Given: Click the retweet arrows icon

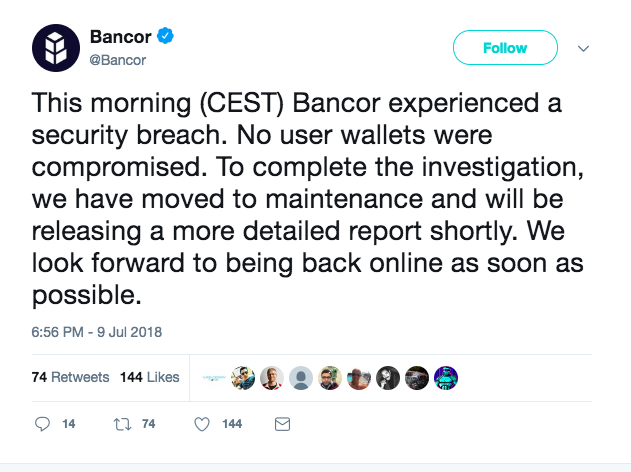Looking at the screenshot, I should (x=122, y=424).
